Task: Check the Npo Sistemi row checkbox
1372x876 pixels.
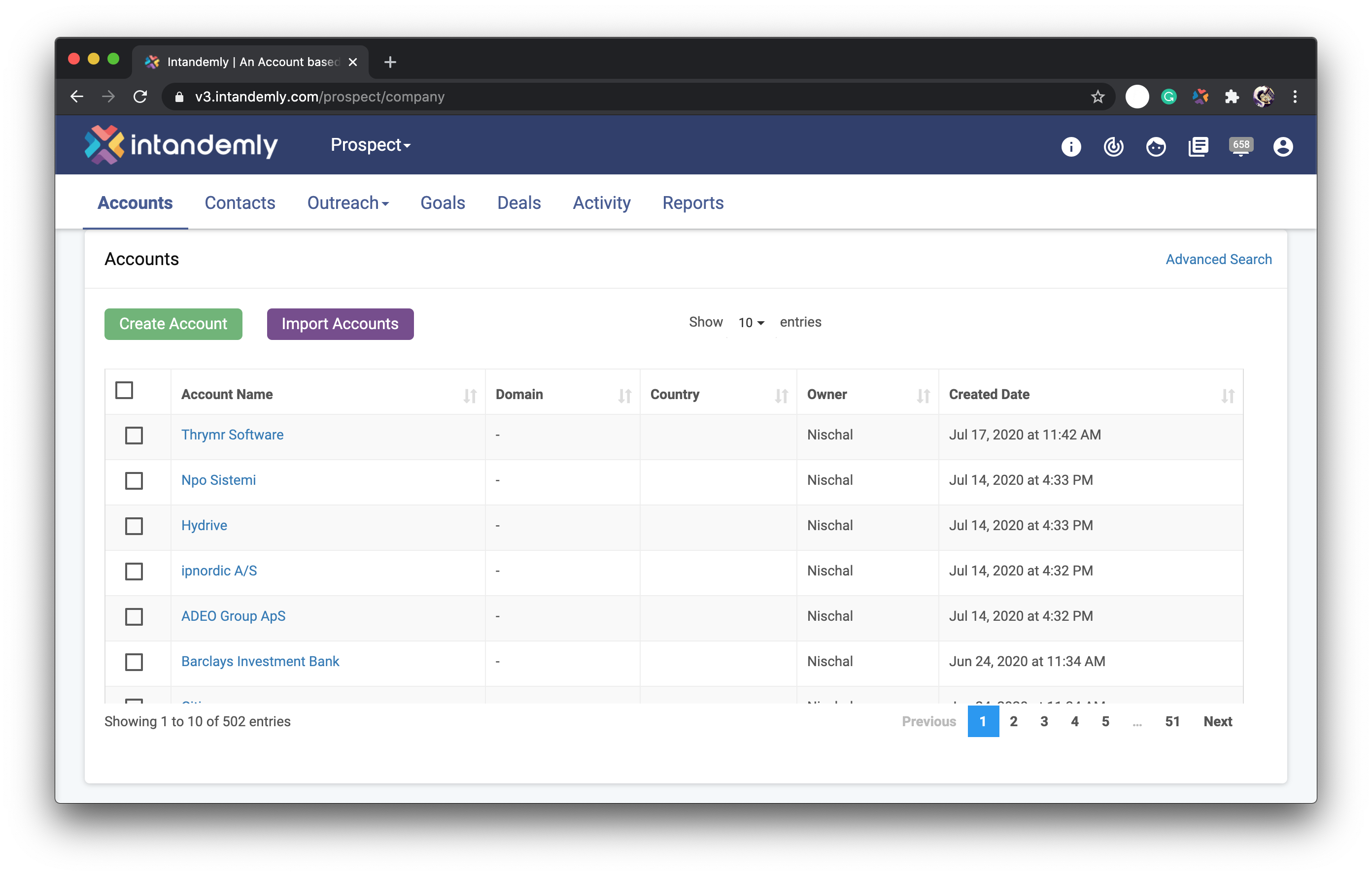Action: 134,481
